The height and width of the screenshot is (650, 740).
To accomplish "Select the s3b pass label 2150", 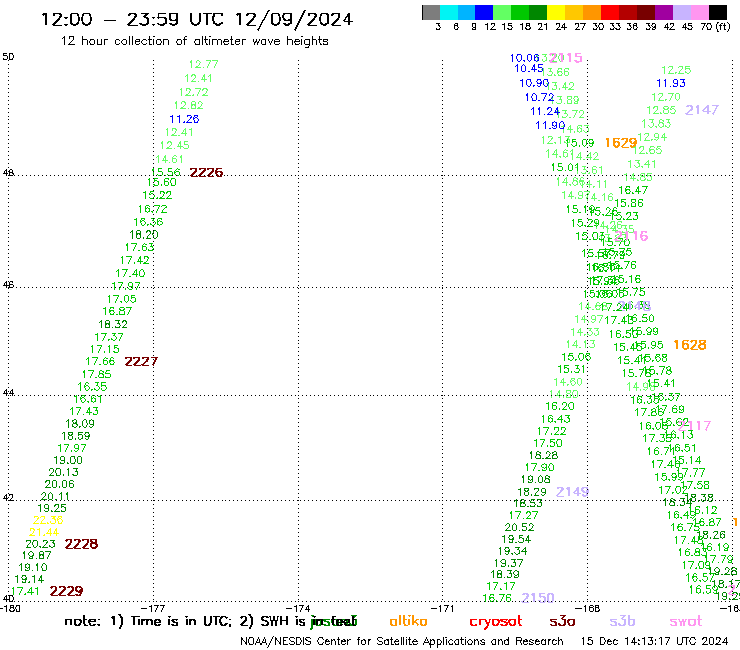I will pos(538,598).
